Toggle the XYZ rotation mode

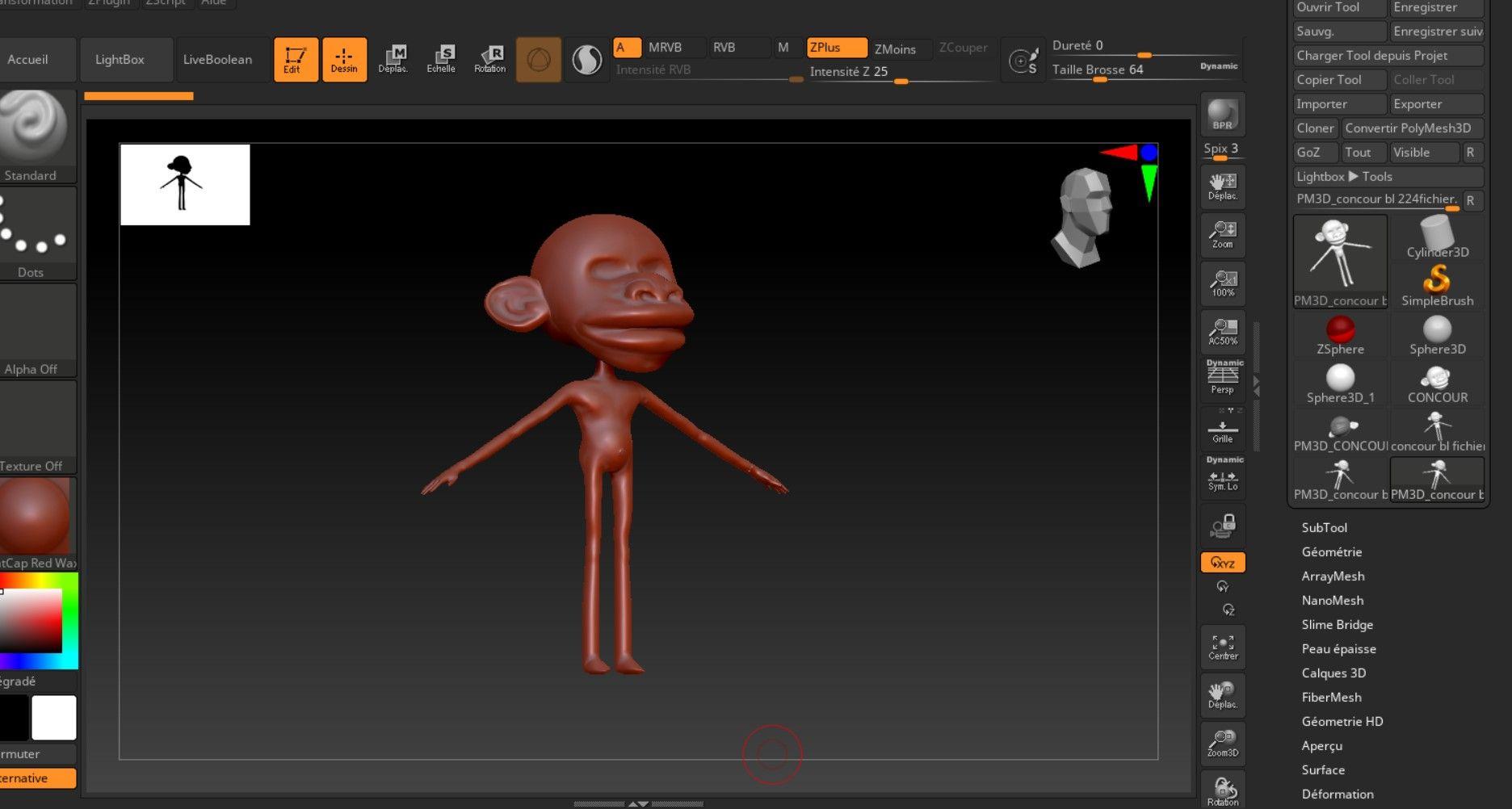(x=1223, y=563)
